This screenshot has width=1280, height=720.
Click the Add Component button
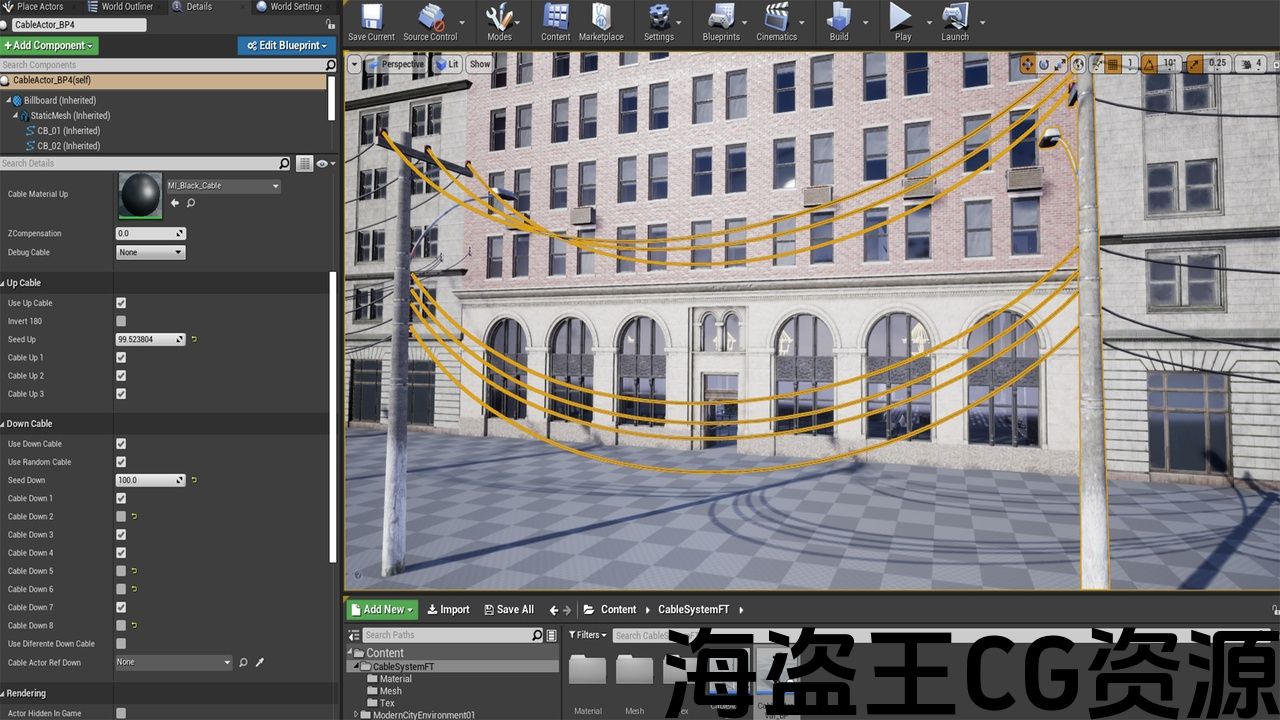pos(49,45)
